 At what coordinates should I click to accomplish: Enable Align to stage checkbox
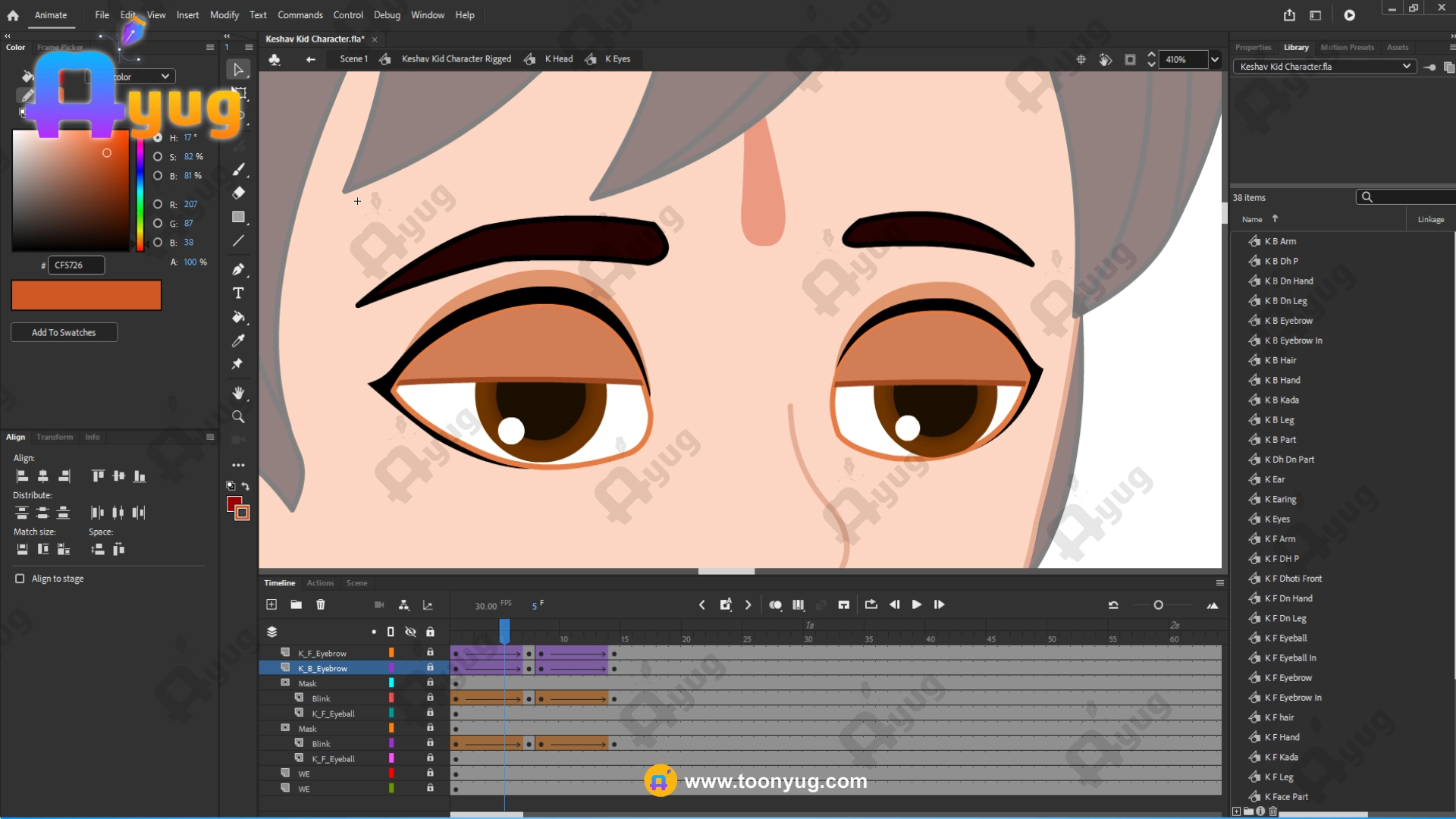(20, 579)
